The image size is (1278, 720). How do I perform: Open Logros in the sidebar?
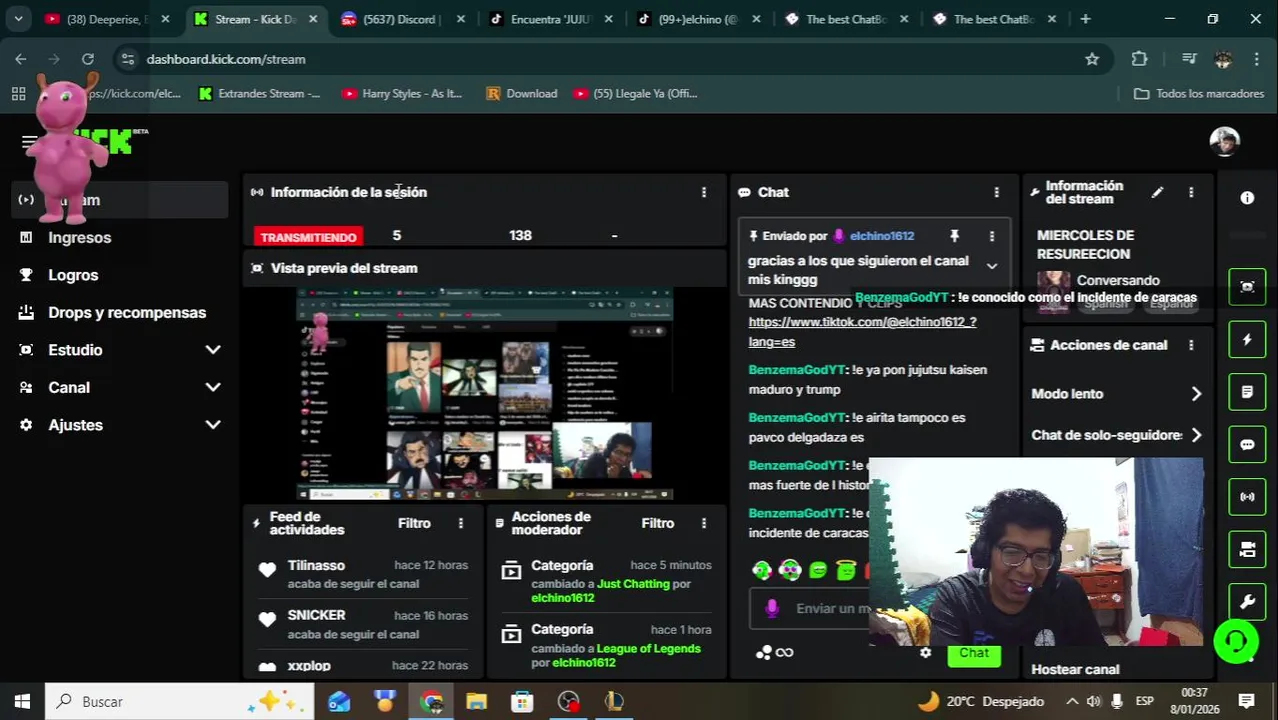tap(73, 275)
